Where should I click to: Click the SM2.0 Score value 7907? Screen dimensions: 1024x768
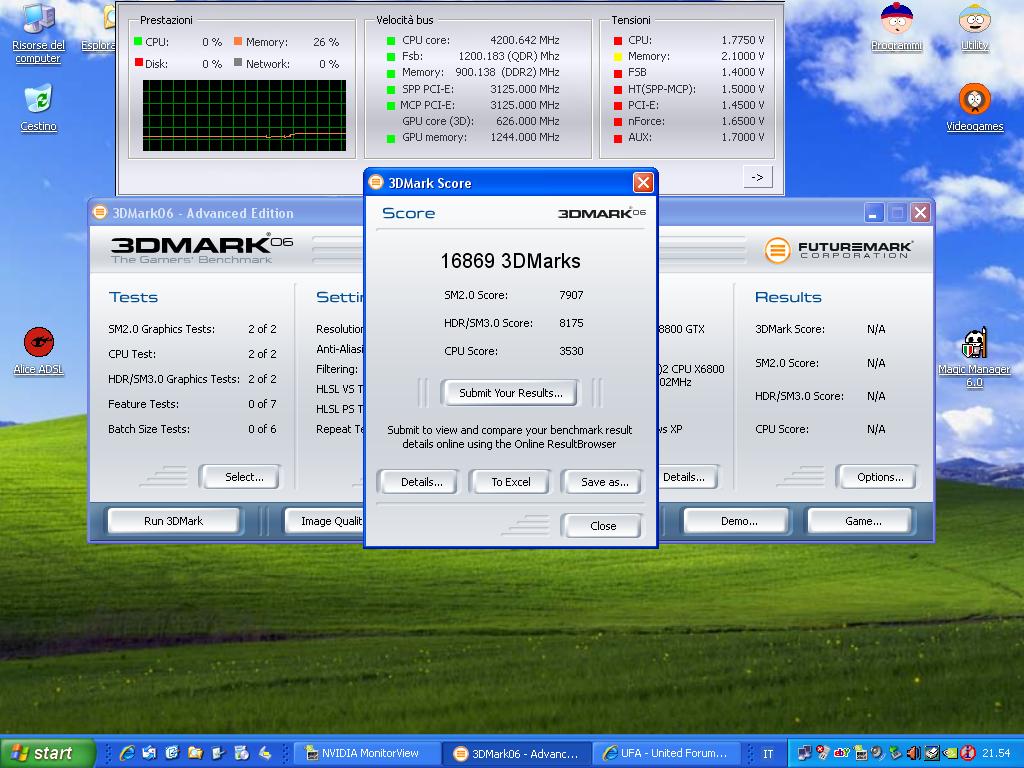tap(571, 295)
